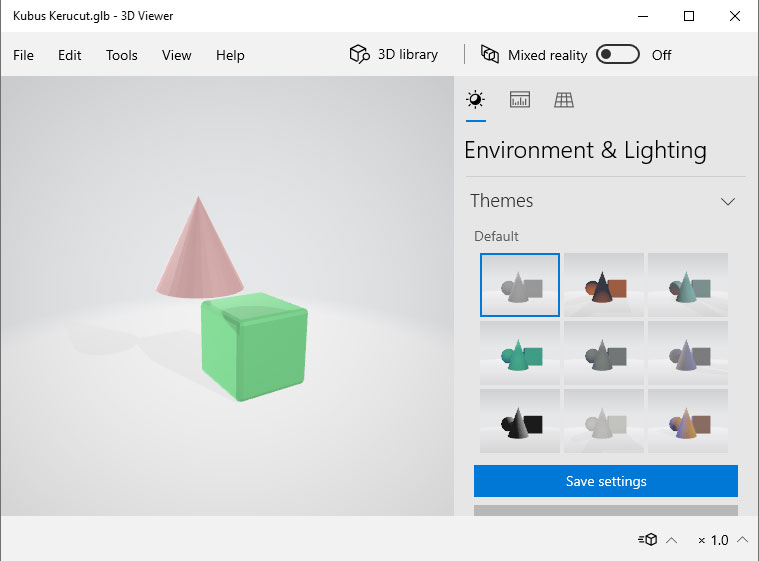Select the teal-gray theme in top row

point(688,285)
